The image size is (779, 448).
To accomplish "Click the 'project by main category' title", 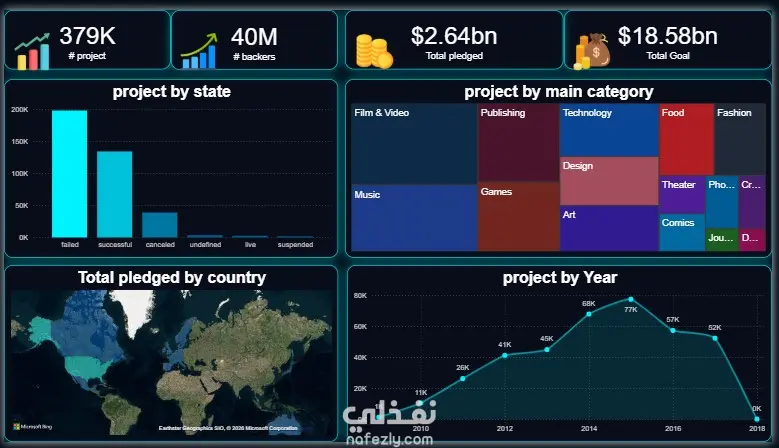I will (x=558, y=91).
